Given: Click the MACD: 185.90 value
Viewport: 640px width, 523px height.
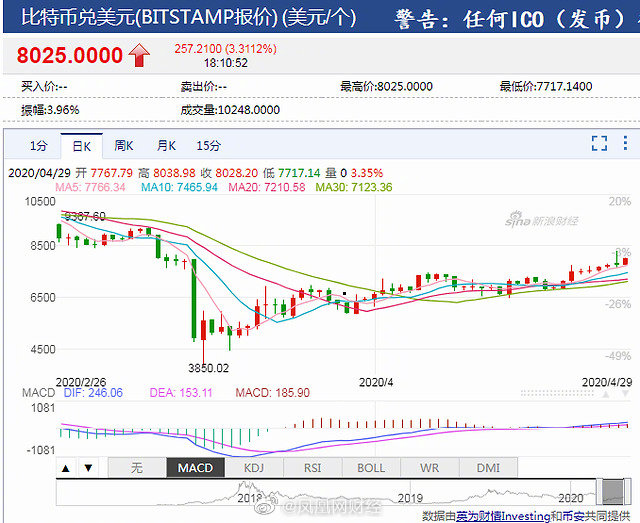Looking at the screenshot, I should [x=273, y=393].
